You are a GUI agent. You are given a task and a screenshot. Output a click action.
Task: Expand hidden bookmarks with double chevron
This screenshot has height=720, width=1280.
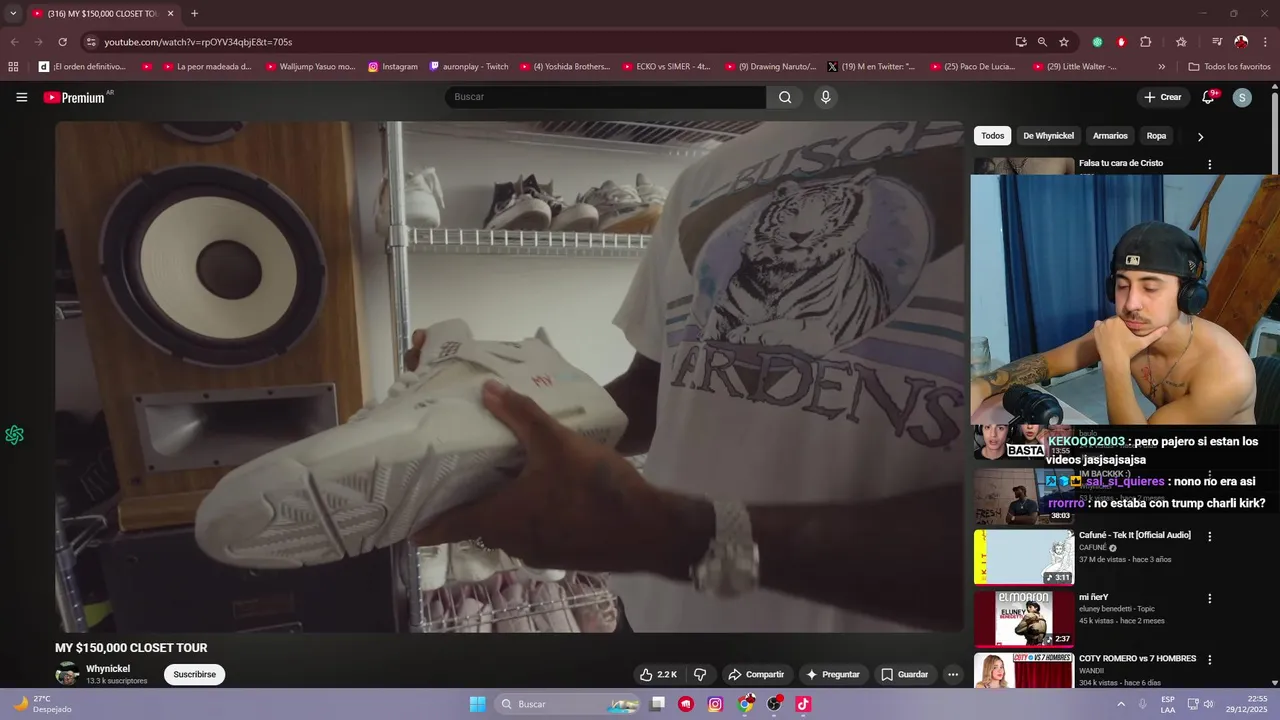(x=1161, y=67)
